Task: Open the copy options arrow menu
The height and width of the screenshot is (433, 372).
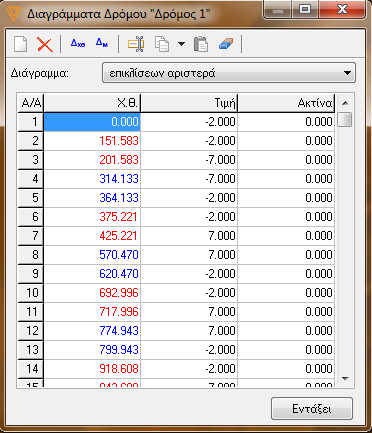Action: [181, 44]
